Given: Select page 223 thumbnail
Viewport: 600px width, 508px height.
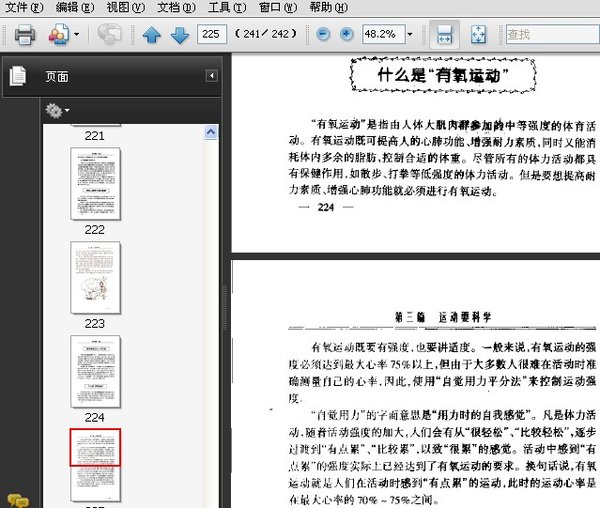Looking at the screenshot, I should coord(95,275).
